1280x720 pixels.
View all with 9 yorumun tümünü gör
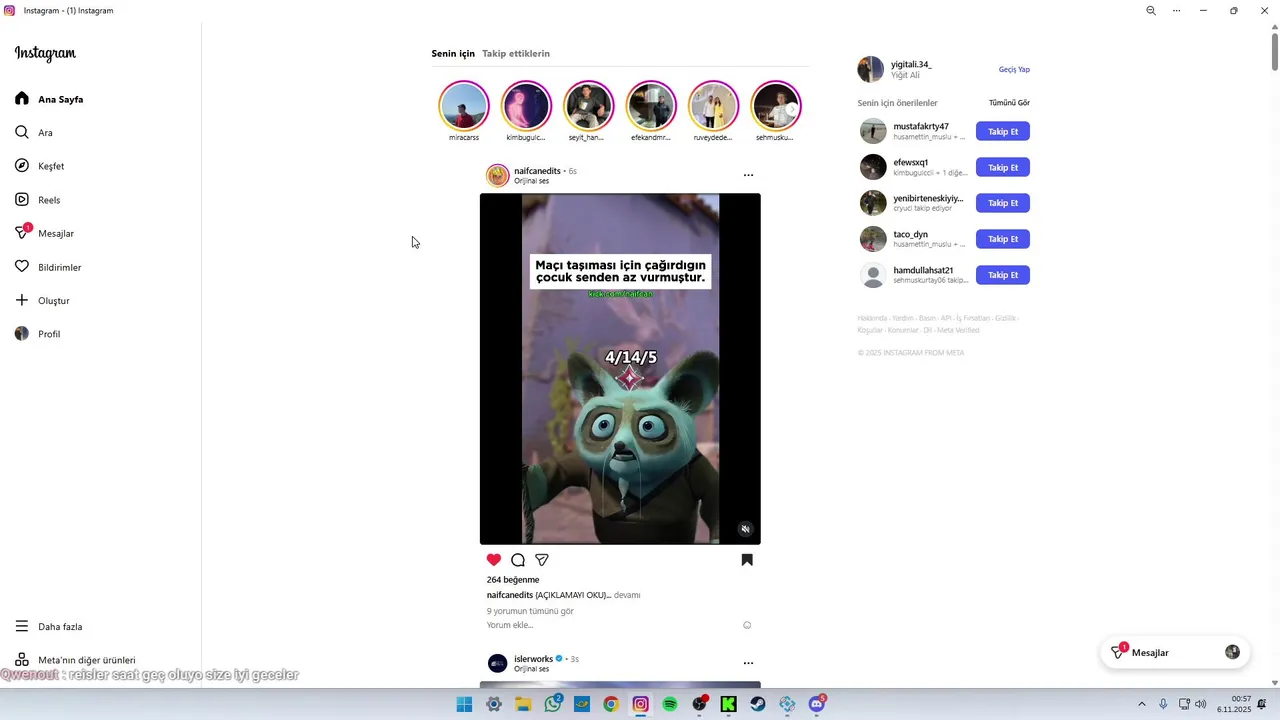pos(530,611)
